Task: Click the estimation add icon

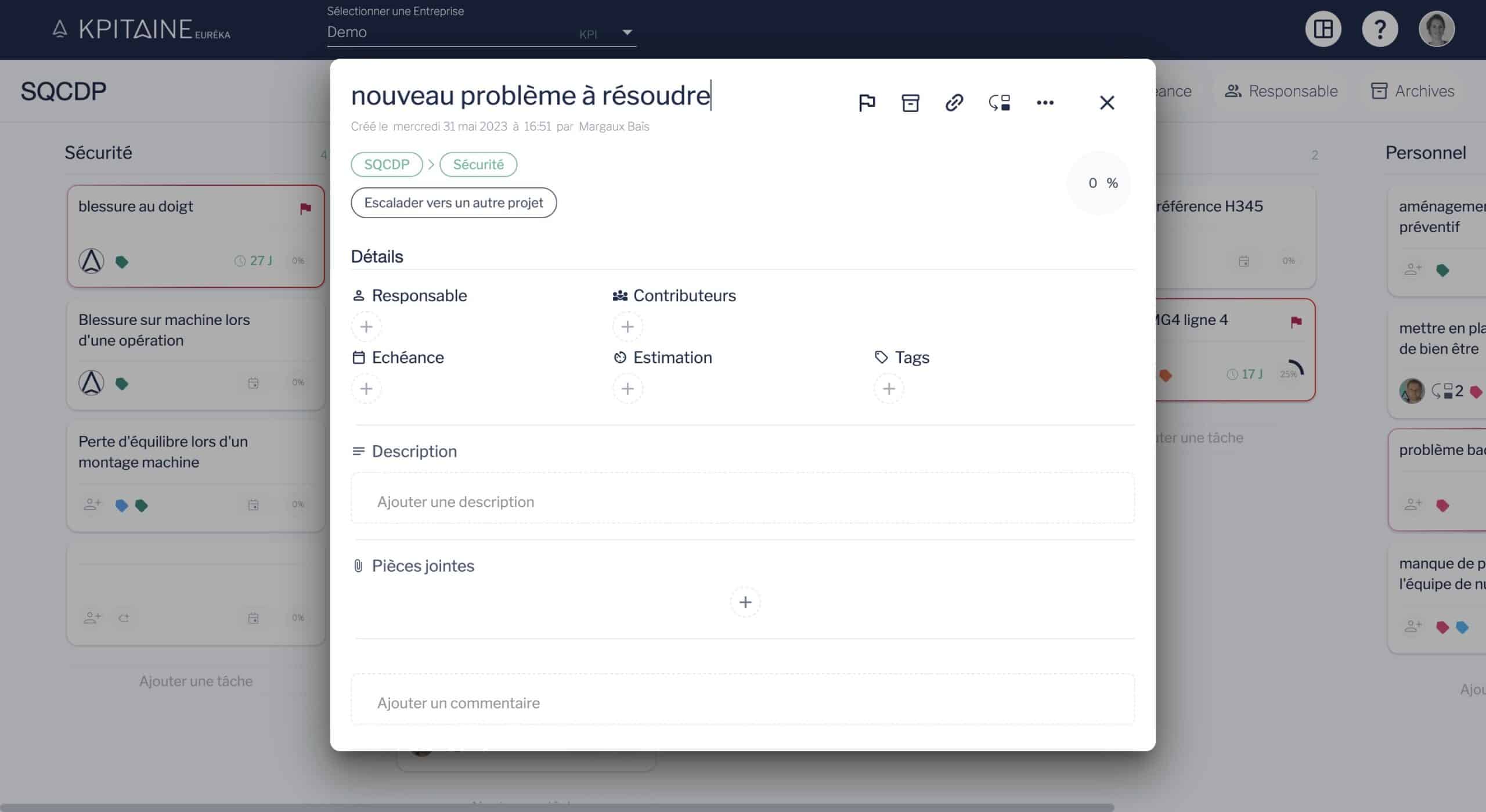Action: [x=627, y=389]
